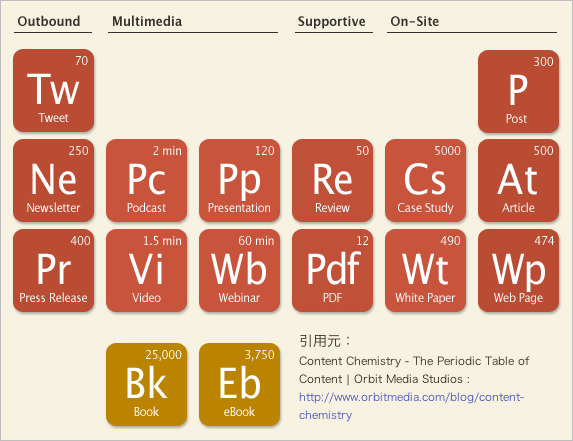Image resolution: width=573 pixels, height=441 pixels.
Task: Click the Outbound column heading
Action: point(49,21)
